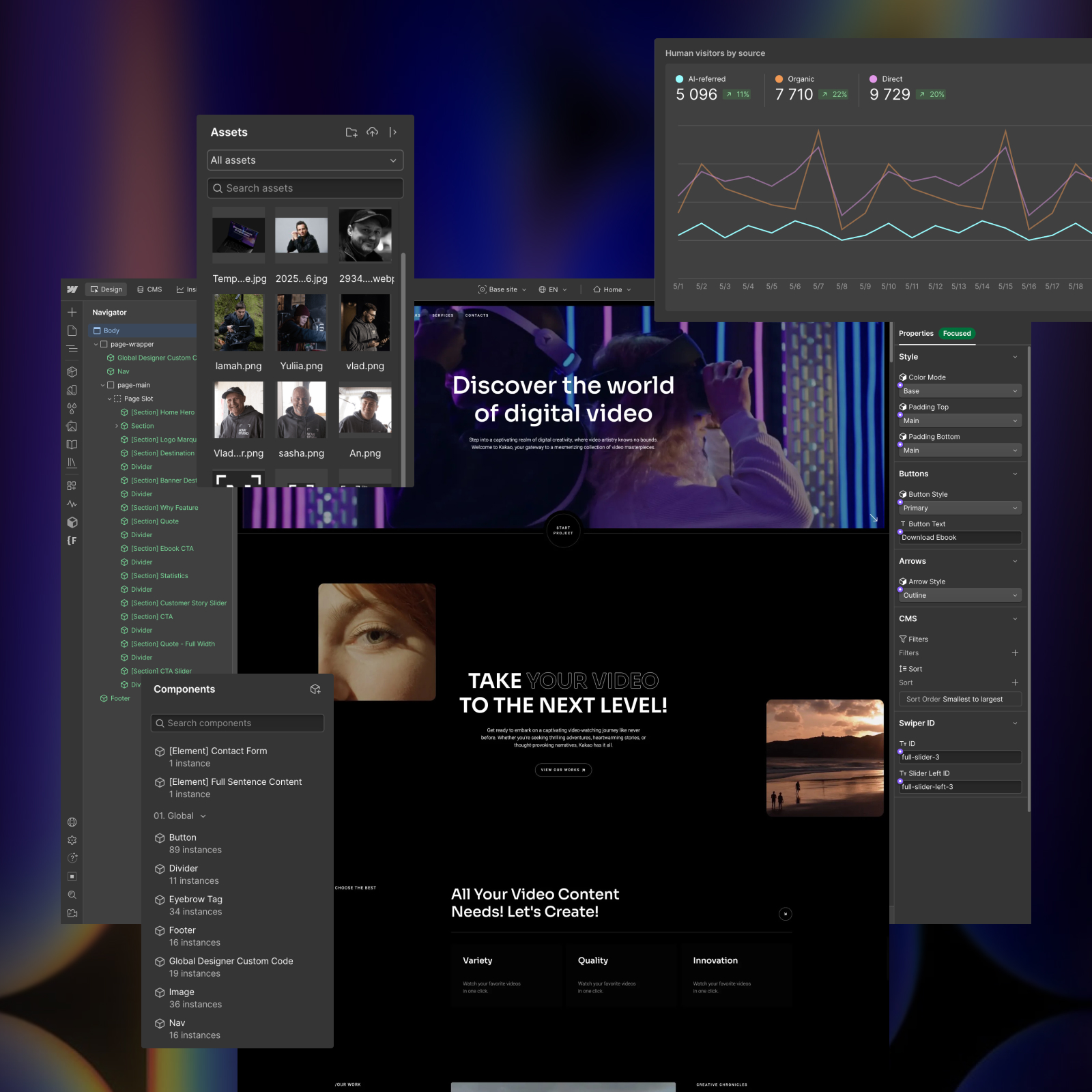Click CONTACTS in site navigation
Viewport: 1092px width, 1092px height.
click(x=477, y=315)
